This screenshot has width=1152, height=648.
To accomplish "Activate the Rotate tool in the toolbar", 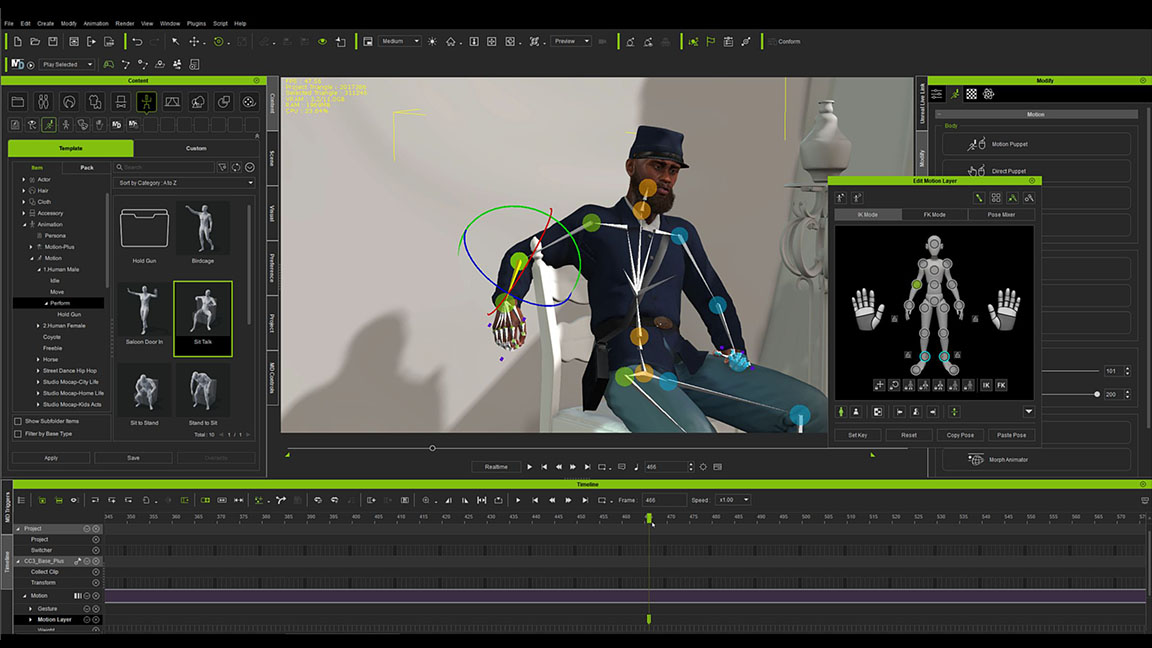I will pos(218,42).
